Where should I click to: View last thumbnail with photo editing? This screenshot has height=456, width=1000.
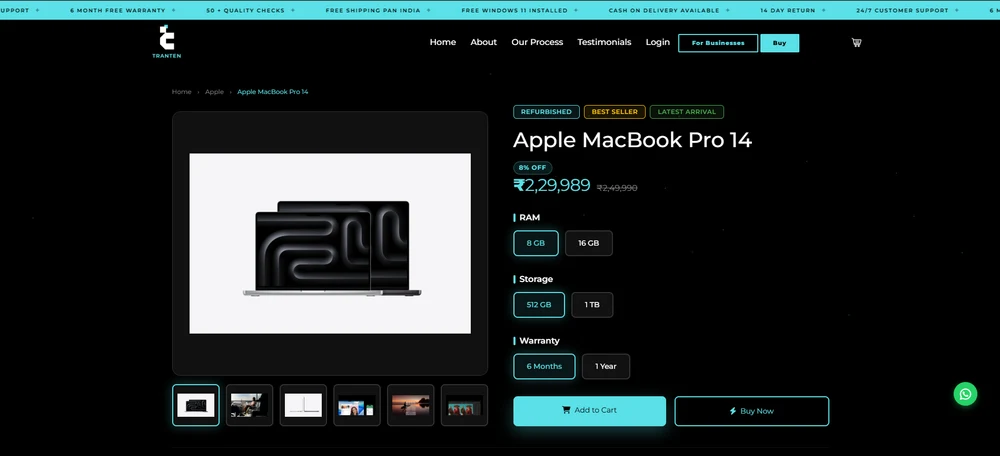tap(464, 405)
